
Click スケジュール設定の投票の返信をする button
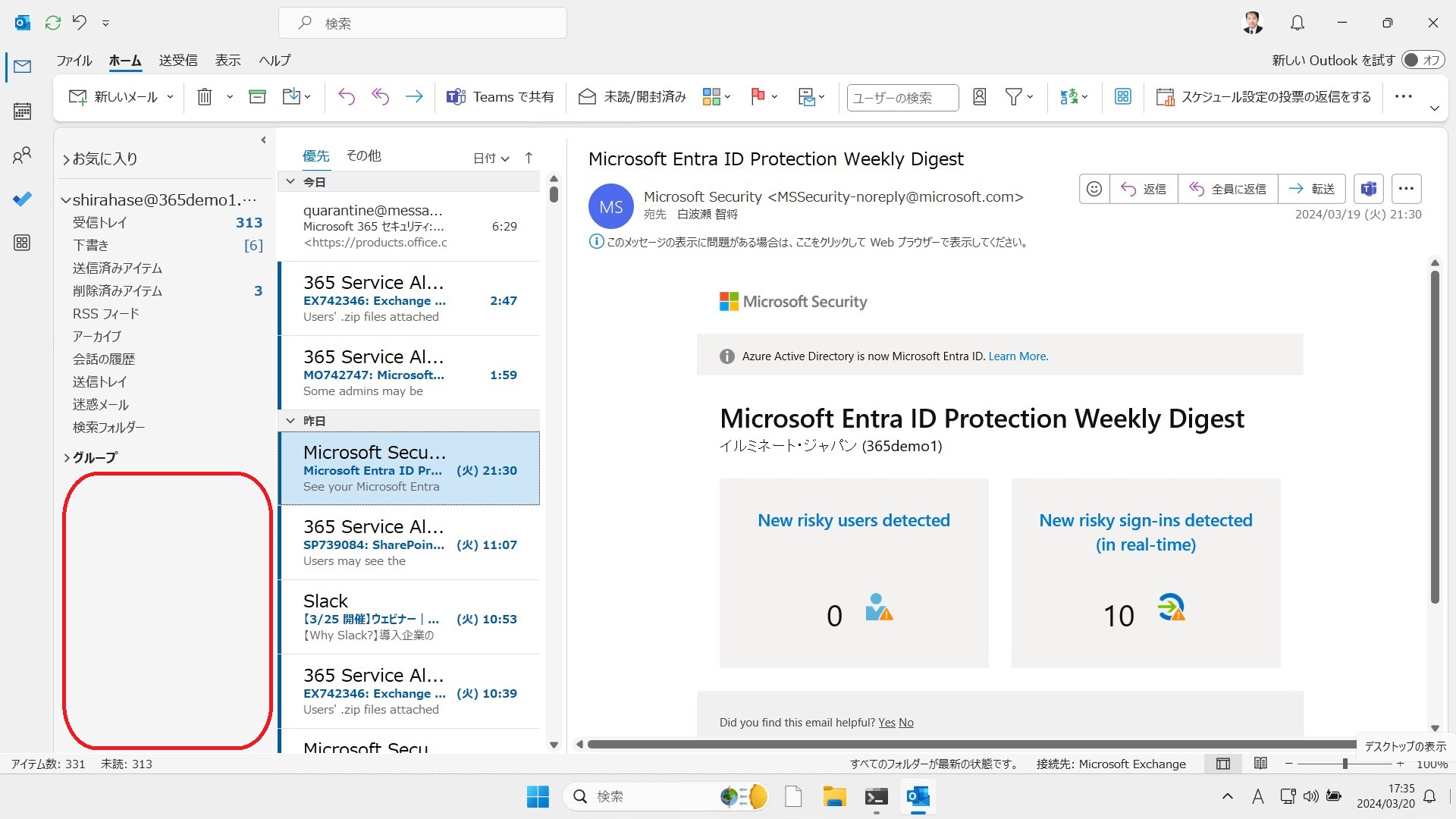click(x=1263, y=97)
